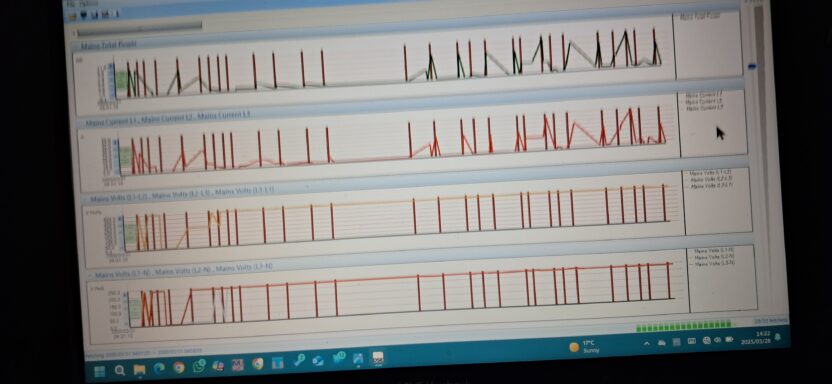
Task: Click the dark blue second toolbar icon
Action: coord(83,15)
